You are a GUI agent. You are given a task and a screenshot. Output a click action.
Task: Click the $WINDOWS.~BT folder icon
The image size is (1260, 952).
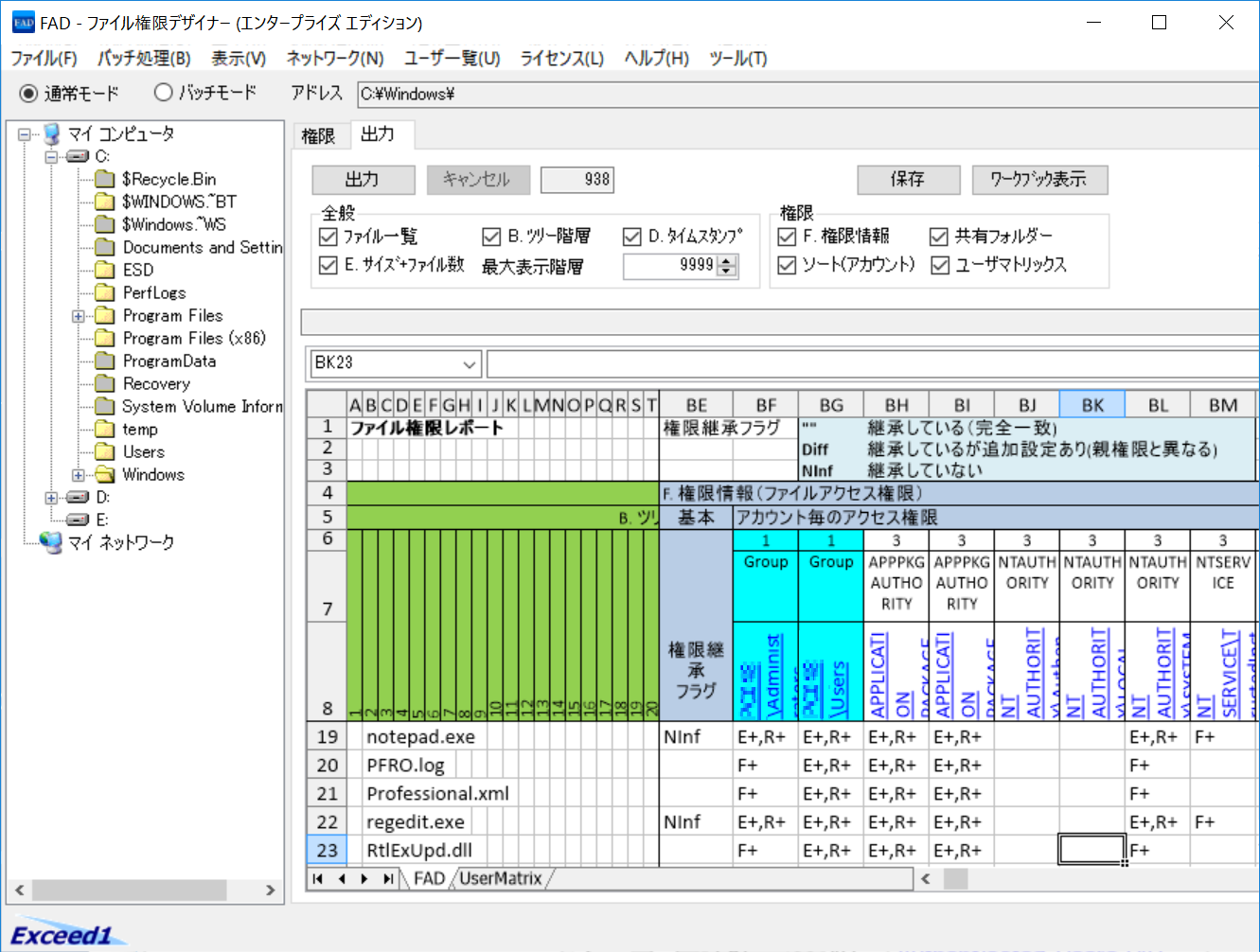click(x=105, y=202)
